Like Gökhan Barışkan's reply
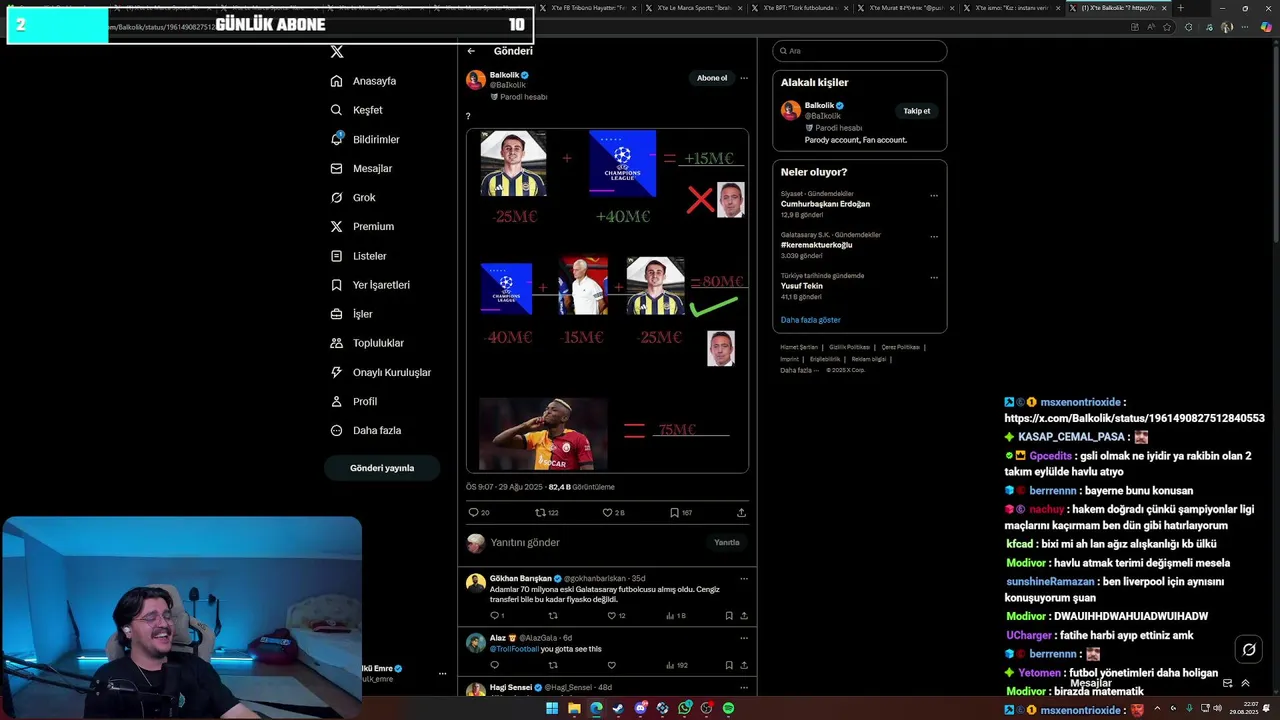Viewport: 1280px width, 720px height. coord(611,616)
